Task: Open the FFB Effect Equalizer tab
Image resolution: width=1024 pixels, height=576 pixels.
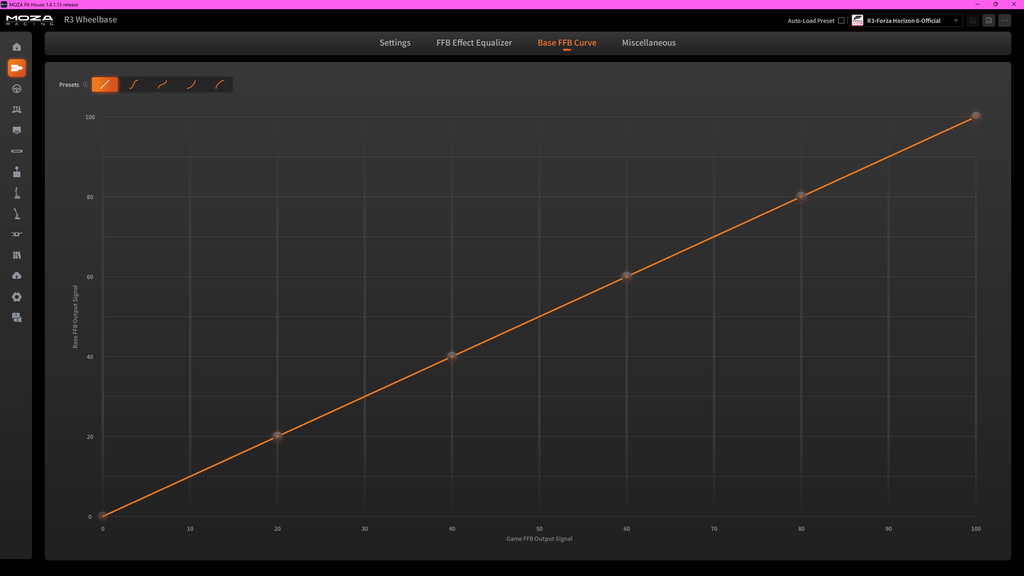Action: click(x=474, y=43)
